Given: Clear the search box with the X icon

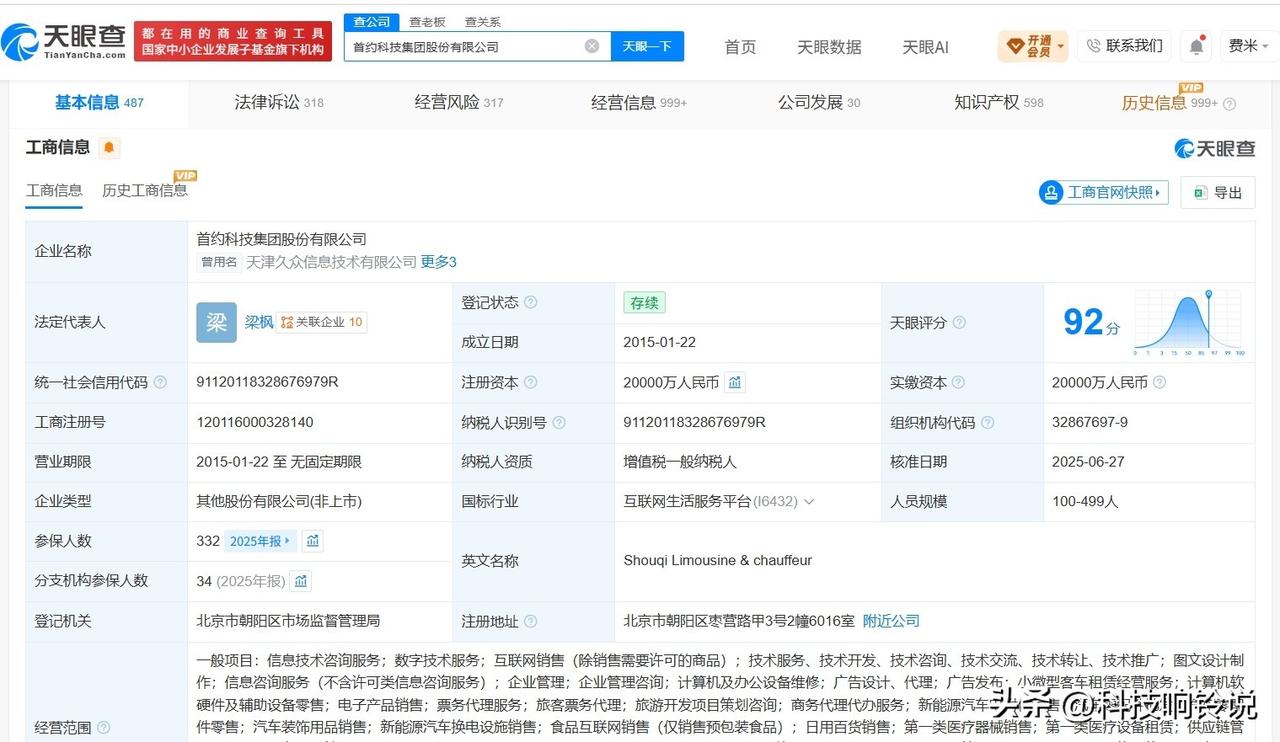Looking at the screenshot, I should (592, 46).
